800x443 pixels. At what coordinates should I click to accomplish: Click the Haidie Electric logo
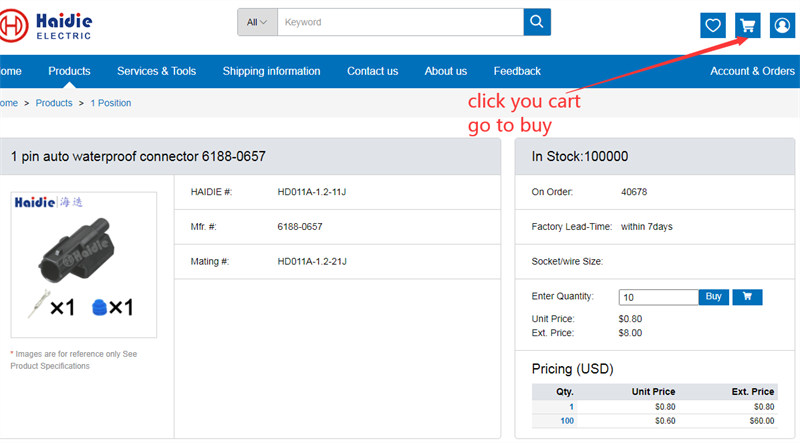47,26
